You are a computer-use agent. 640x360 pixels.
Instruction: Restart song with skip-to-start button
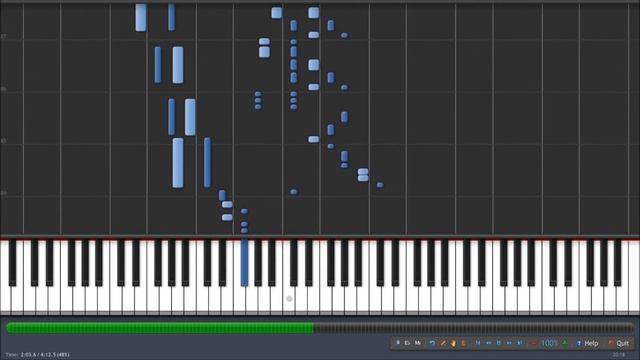coord(478,343)
